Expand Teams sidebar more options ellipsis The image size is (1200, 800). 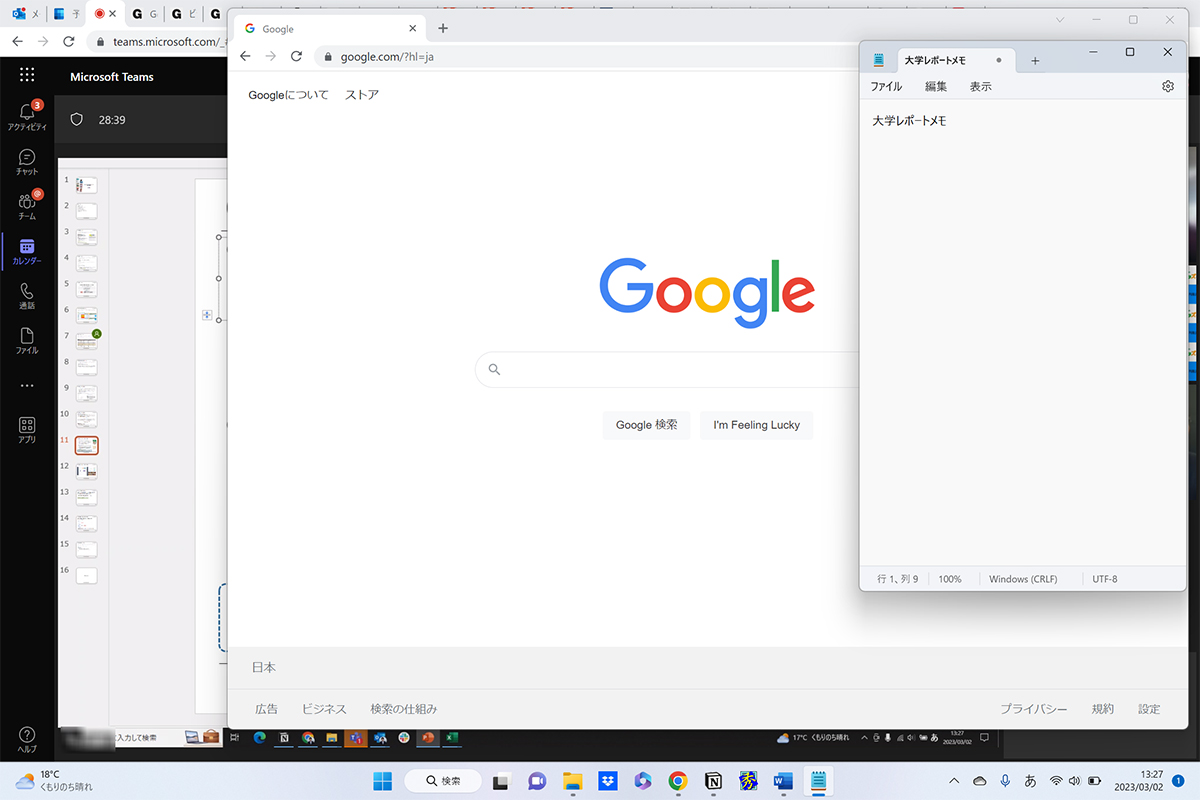(27, 386)
